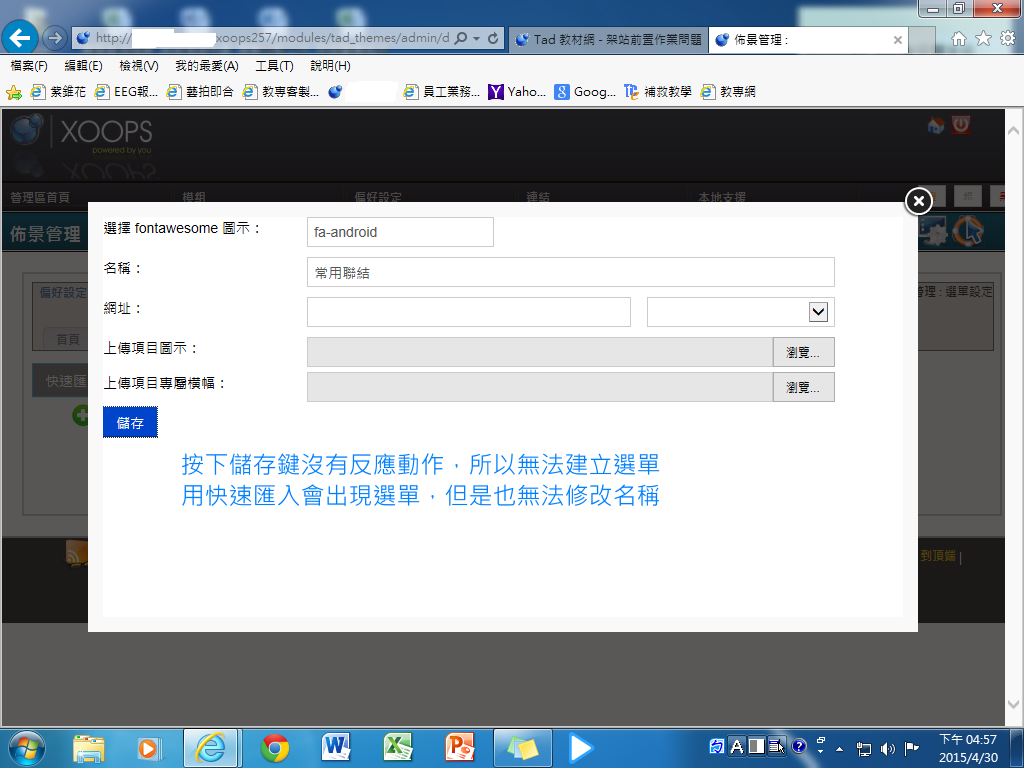Click 瀏覽 button for 上傳項目圖示
The width and height of the screenshot is (1024, 768).
coord(803,352)
